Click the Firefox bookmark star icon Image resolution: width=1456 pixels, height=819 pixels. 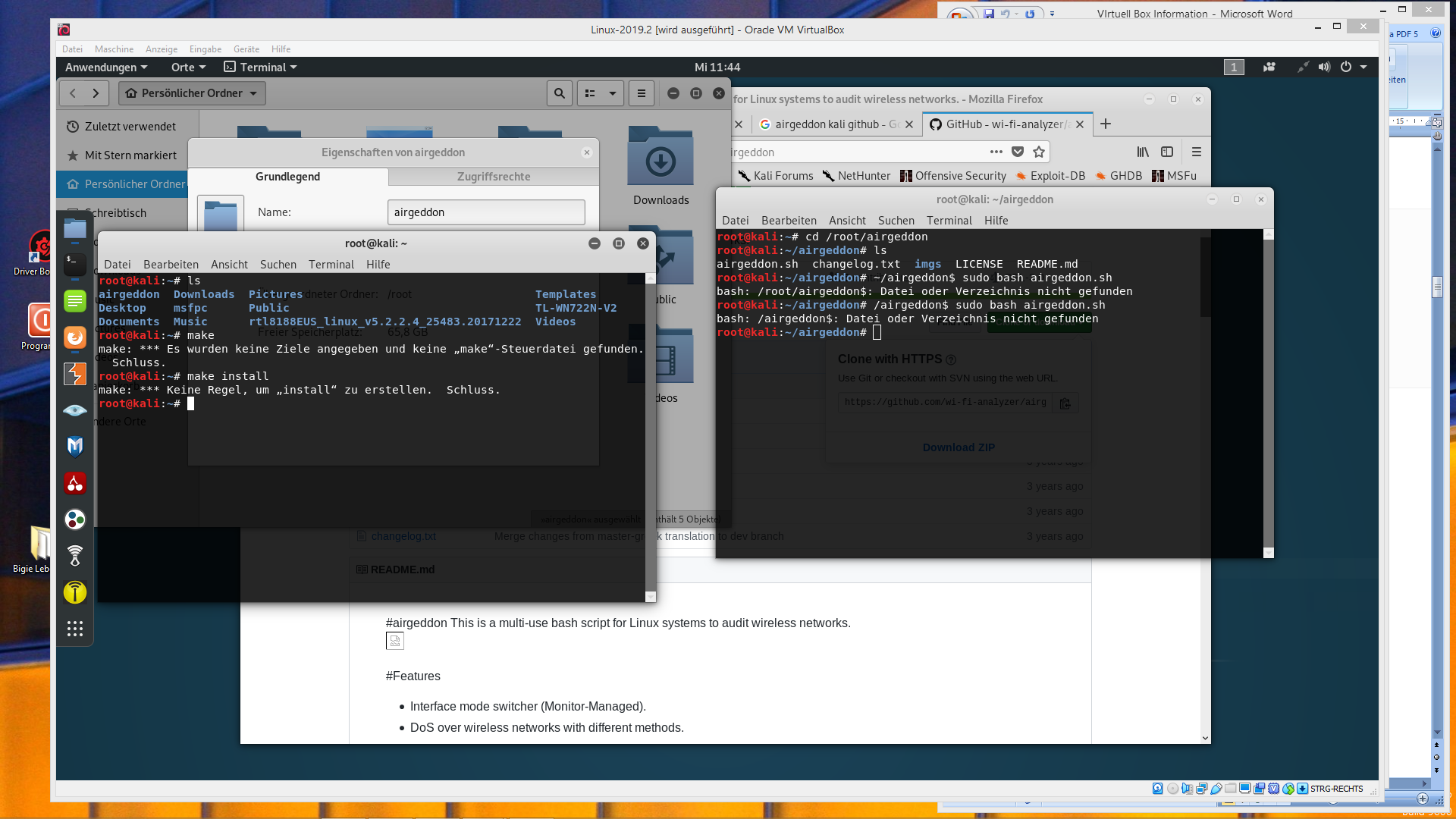point(1039,152)
